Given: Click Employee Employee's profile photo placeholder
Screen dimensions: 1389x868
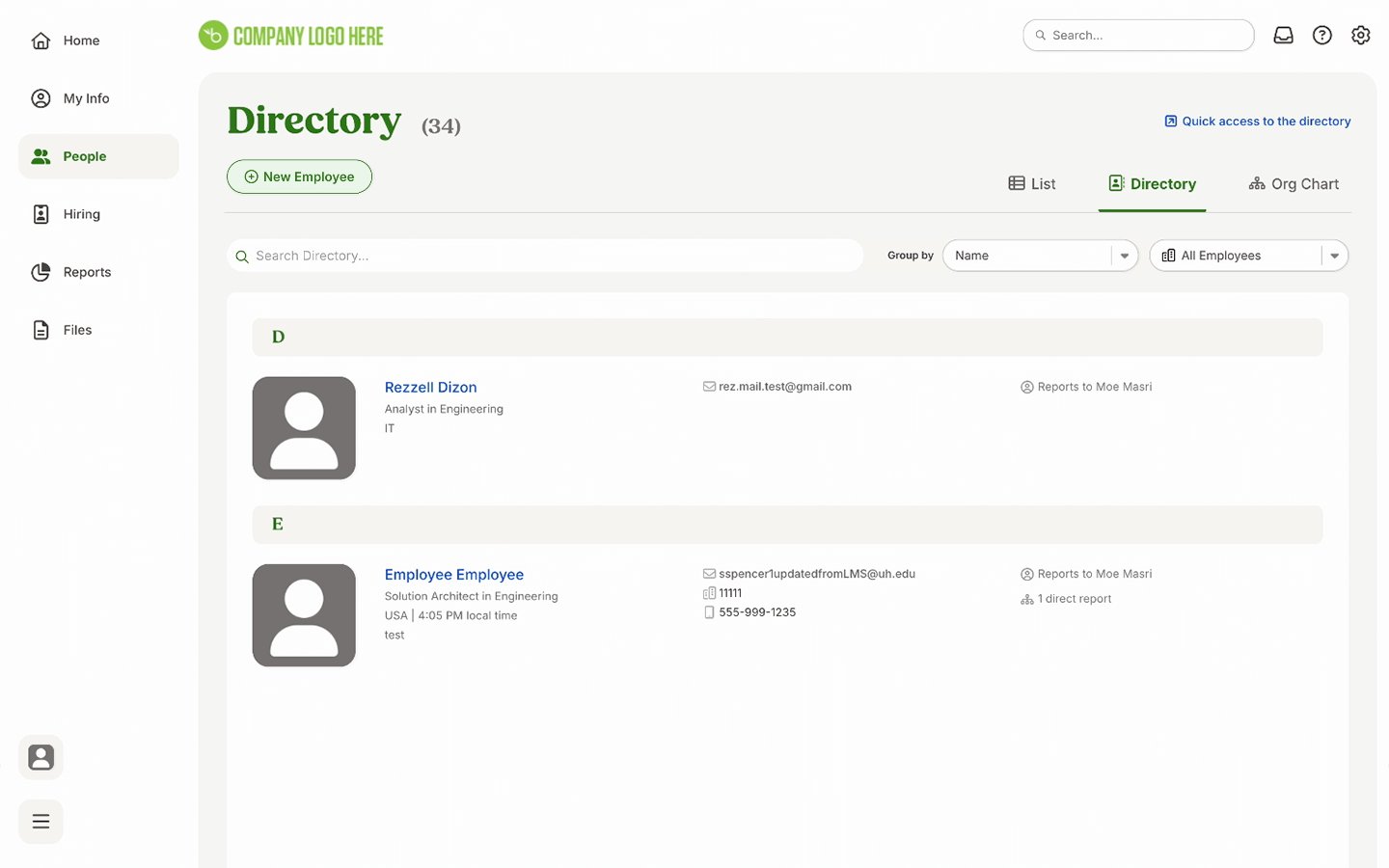Looking at the screenshot, I should [304, 615].
